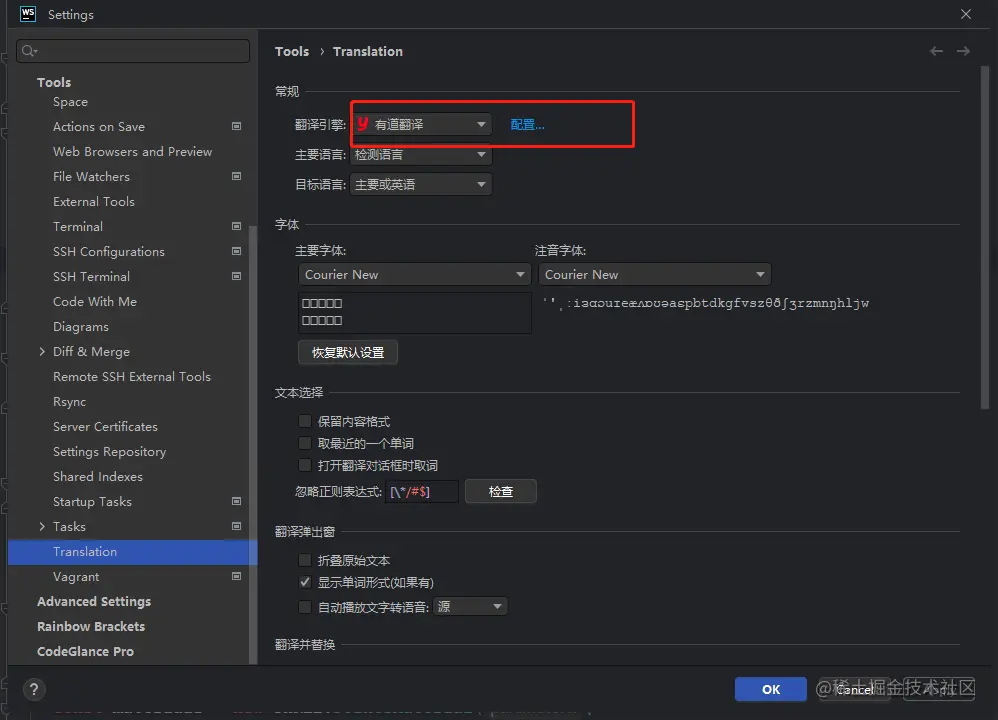Select Remote SSH External Tools

click(132, 376)
